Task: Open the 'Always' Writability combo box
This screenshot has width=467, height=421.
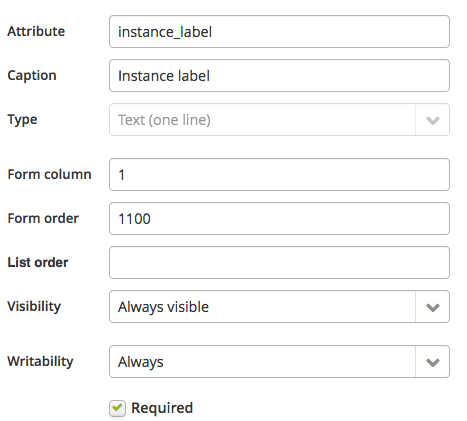Action: point(279,362)
